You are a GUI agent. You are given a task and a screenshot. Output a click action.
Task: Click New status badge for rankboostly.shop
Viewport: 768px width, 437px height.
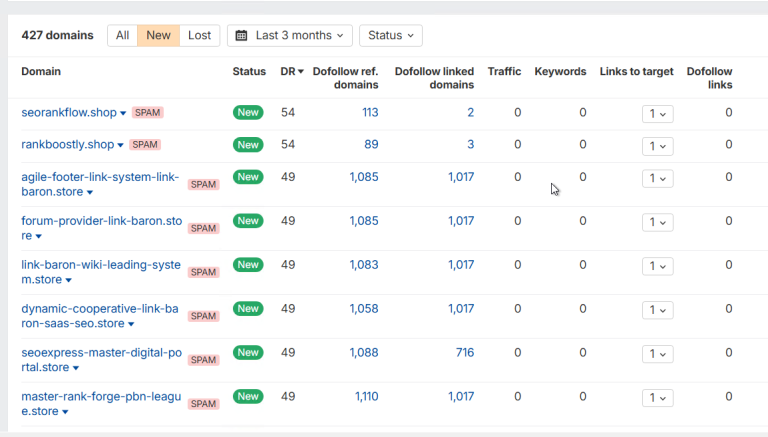click(x=248, y=145)
